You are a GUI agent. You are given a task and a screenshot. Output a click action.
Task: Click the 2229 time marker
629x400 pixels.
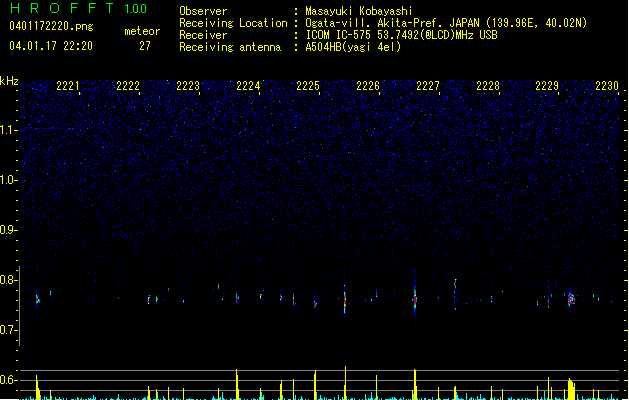(x=547, y=85)
